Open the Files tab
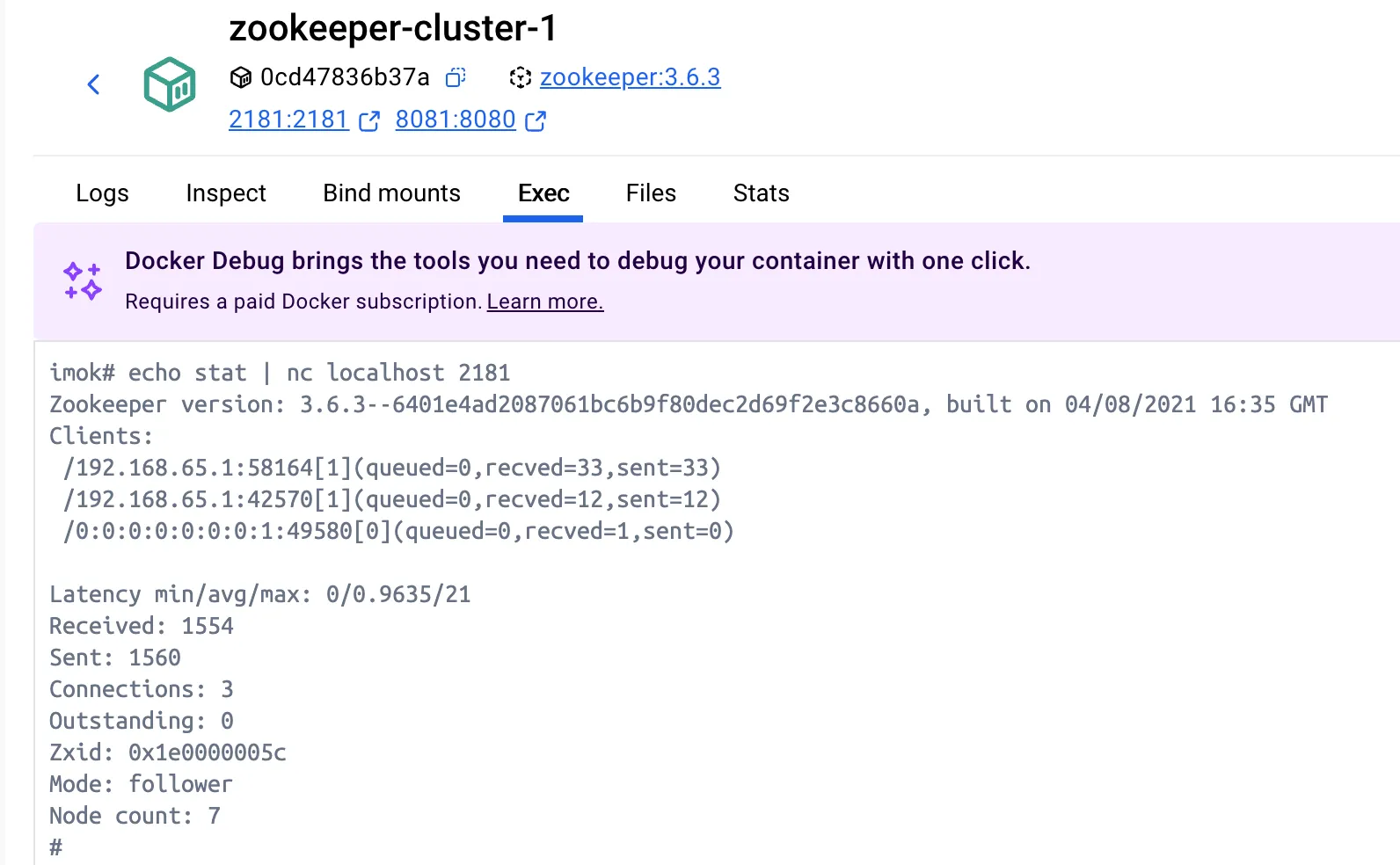This screenshot has height=865, width=1400. point(651,193)
